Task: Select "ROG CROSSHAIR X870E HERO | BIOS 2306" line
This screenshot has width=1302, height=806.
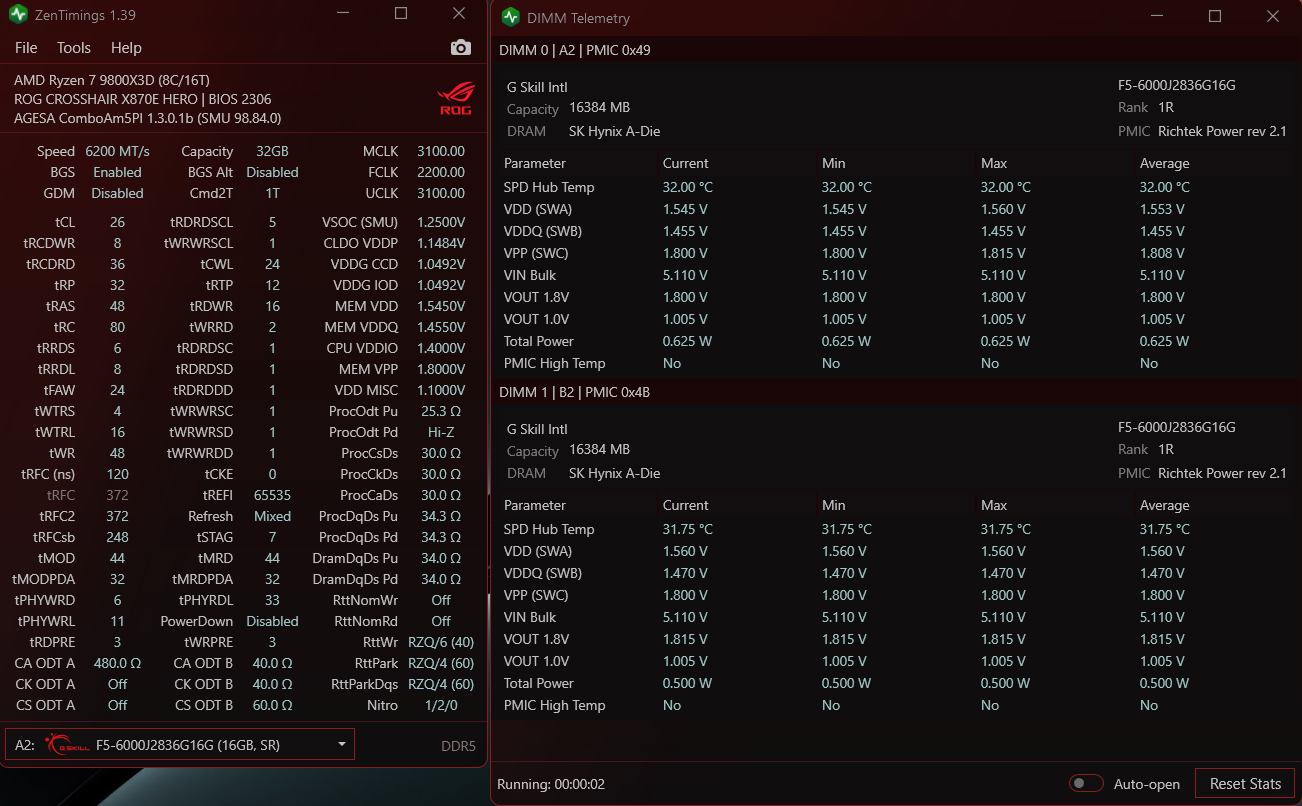Action: click(143, 99)
